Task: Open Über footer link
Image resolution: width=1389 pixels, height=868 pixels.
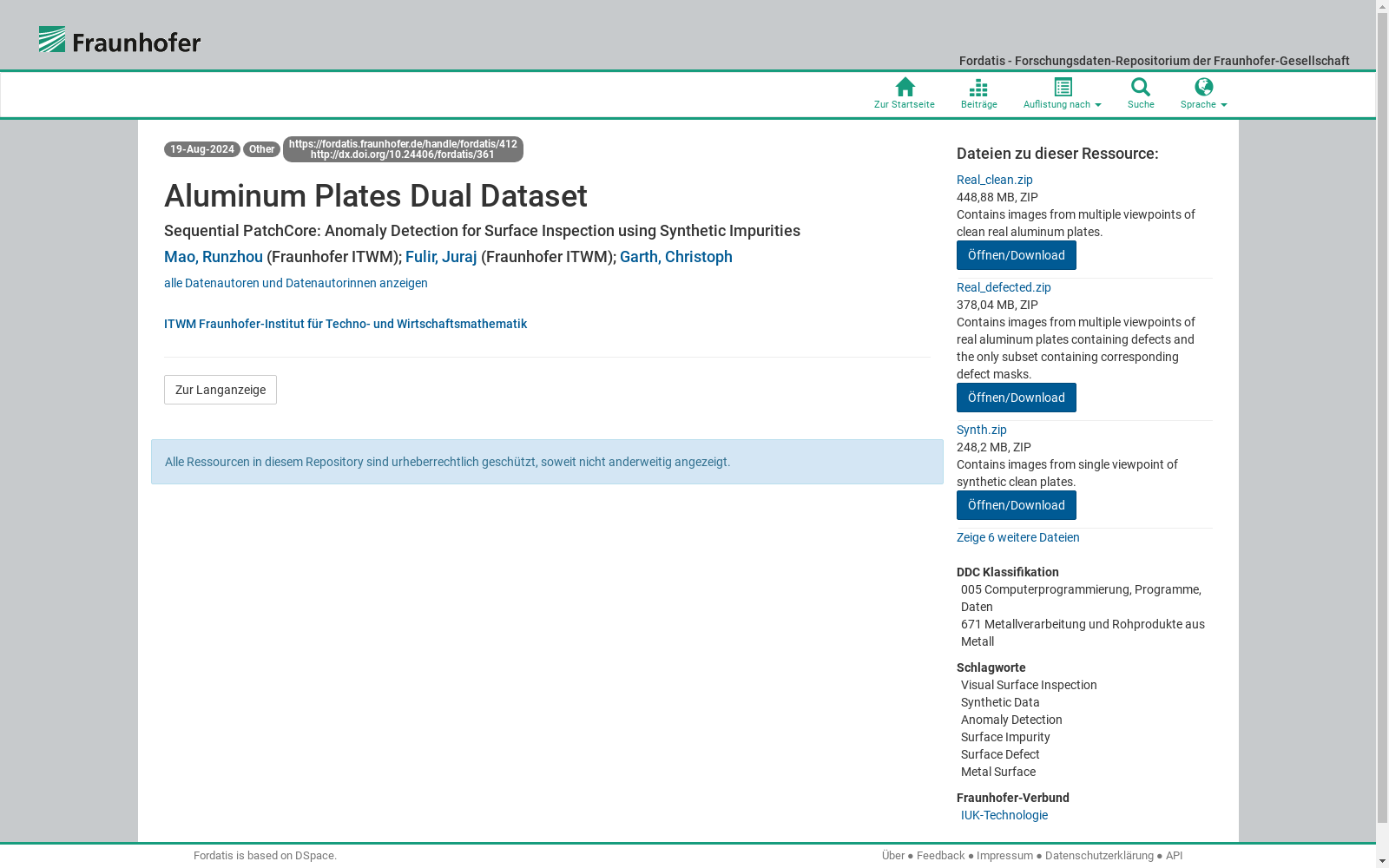Action: click(893, 856)
